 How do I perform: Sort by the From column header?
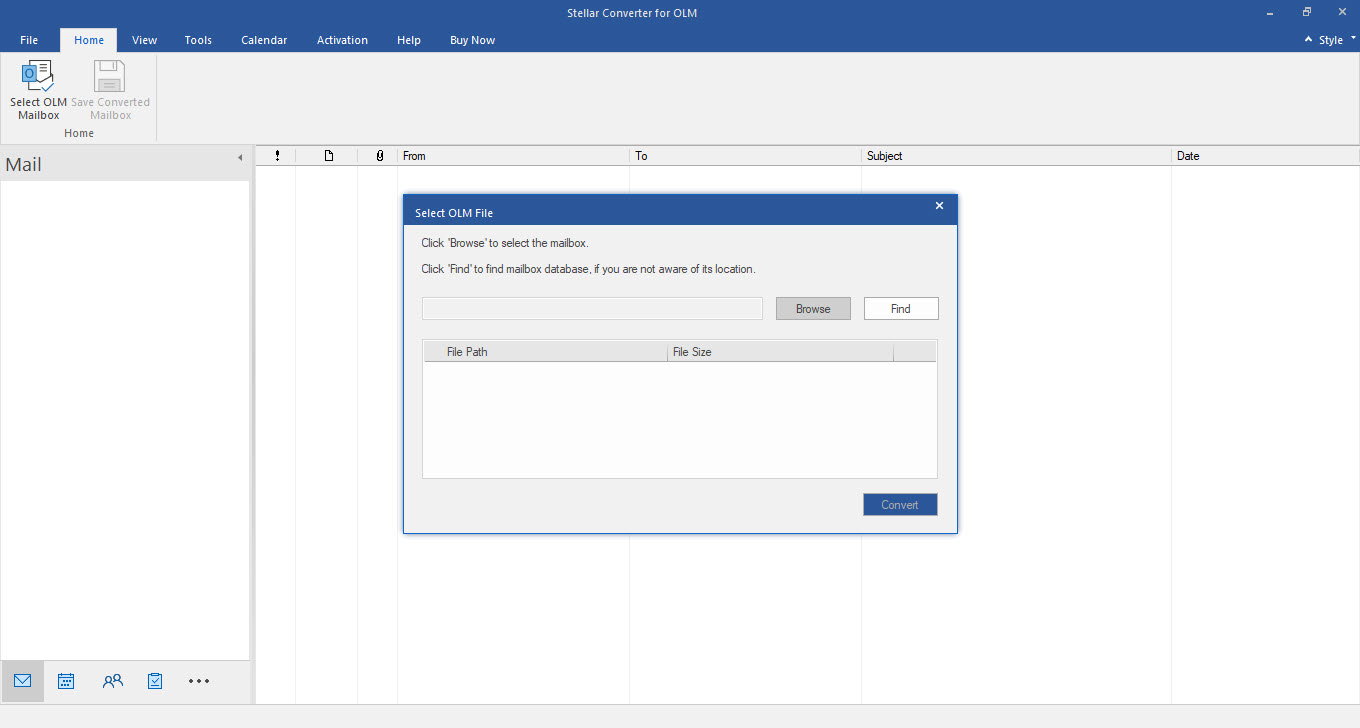514,156
